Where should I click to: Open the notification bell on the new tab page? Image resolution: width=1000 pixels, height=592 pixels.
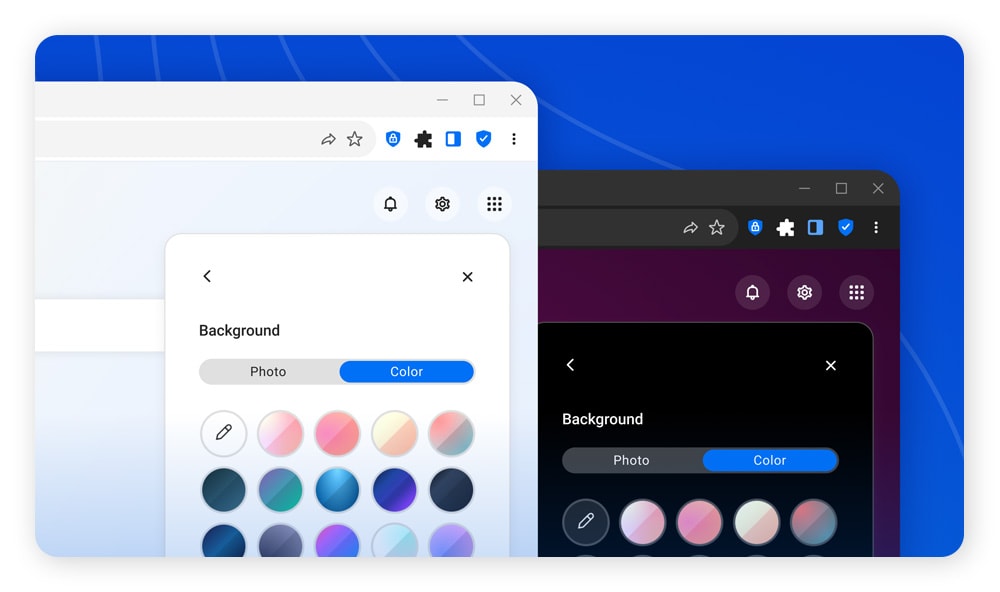click(390, 203)
